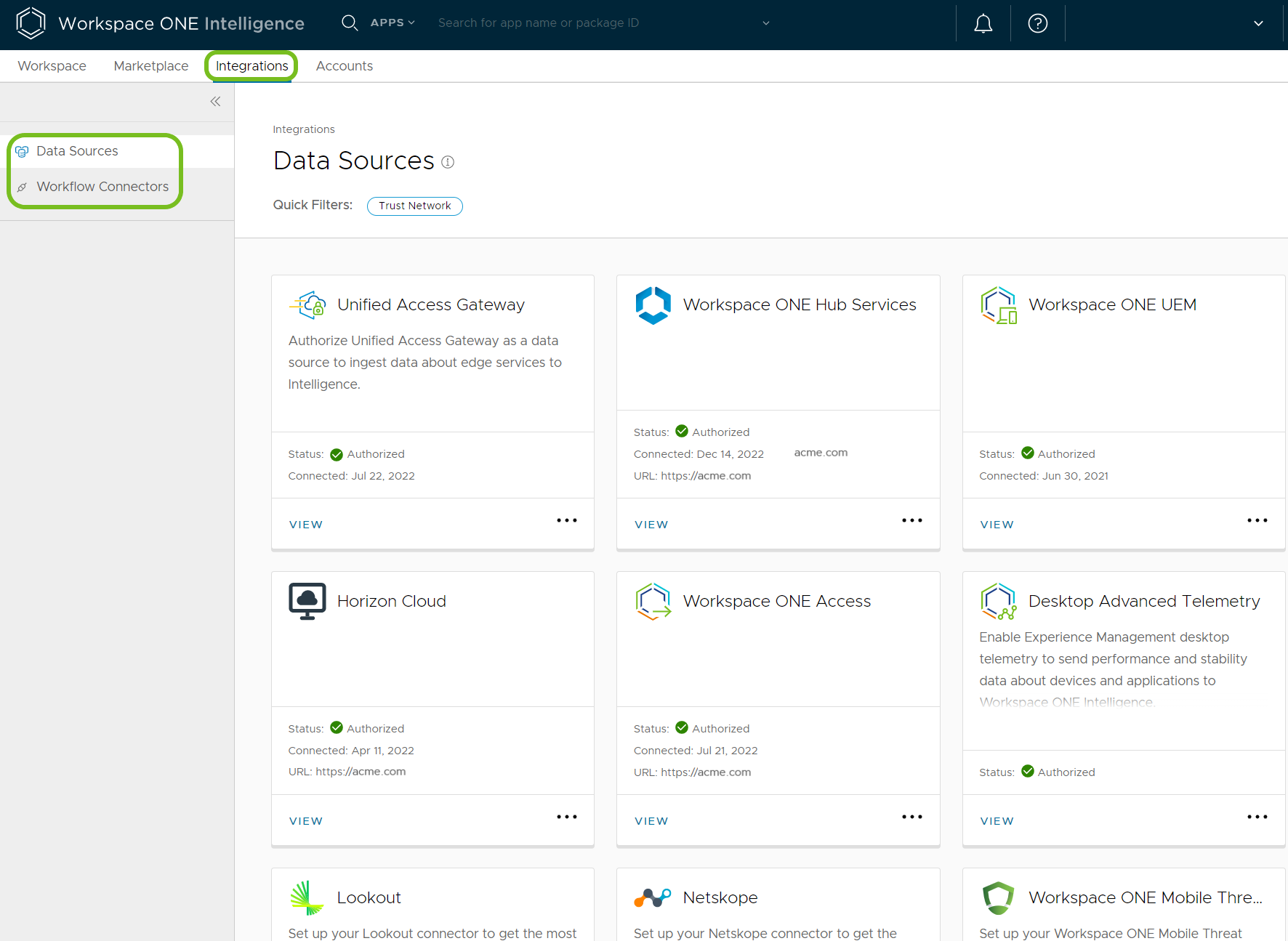
Task: Click the Horizon Cloud monitor icon
Action: point(307,602)
